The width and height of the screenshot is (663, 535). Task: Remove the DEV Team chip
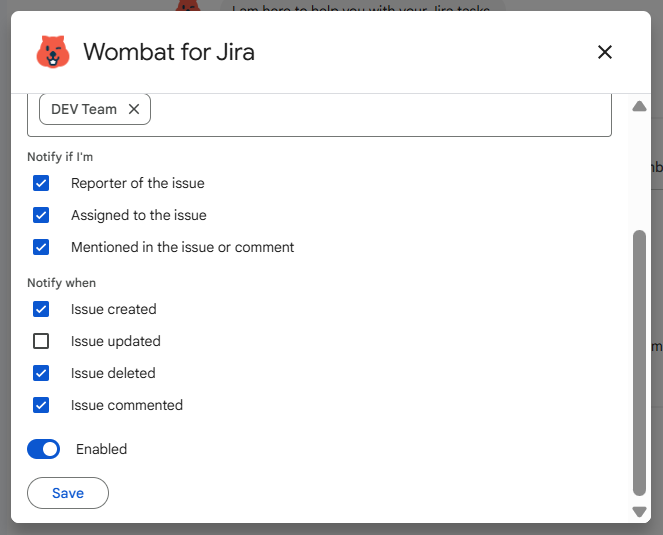click(134, 109)
